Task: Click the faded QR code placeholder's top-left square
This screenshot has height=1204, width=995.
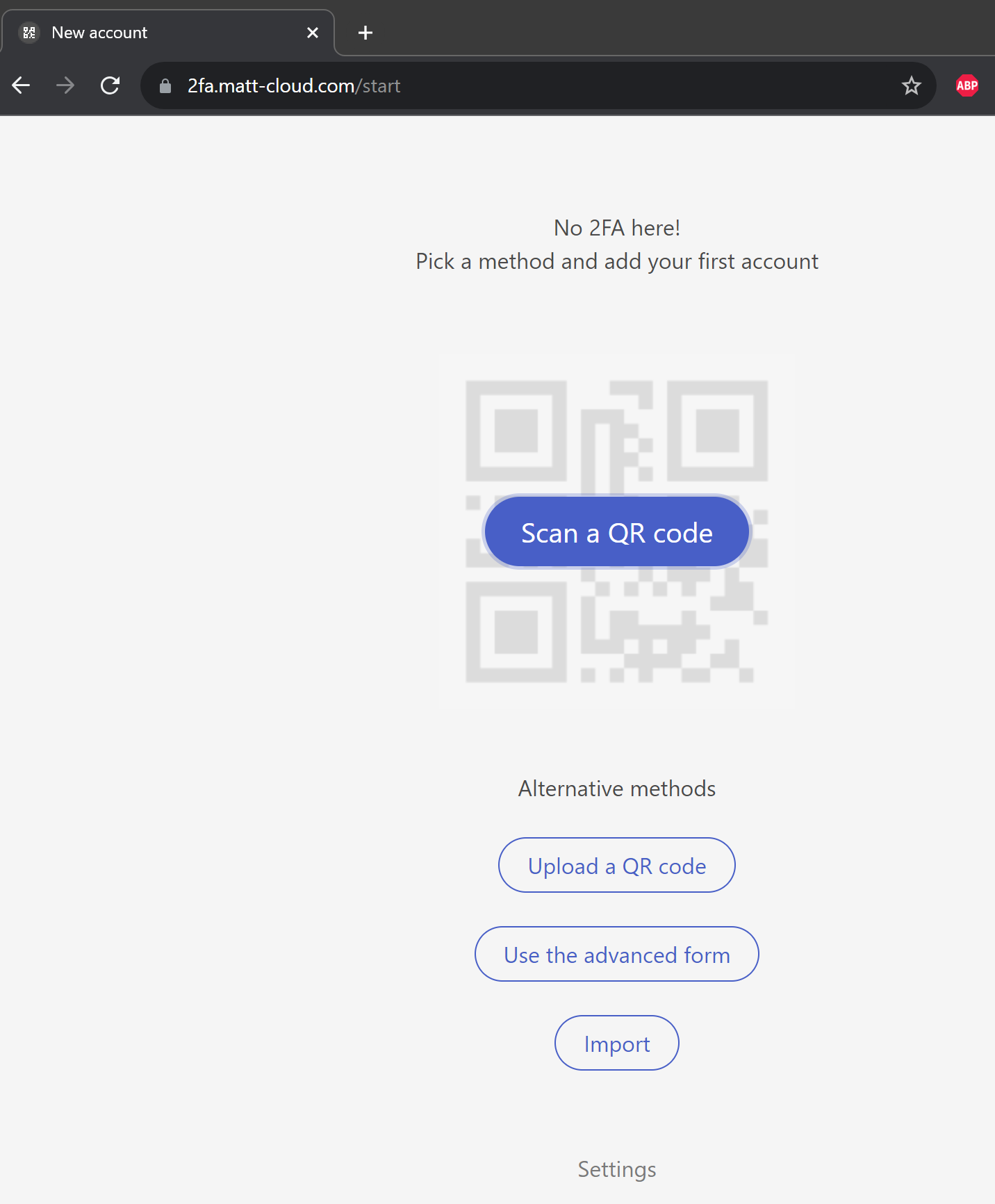Action: point(516,431)
